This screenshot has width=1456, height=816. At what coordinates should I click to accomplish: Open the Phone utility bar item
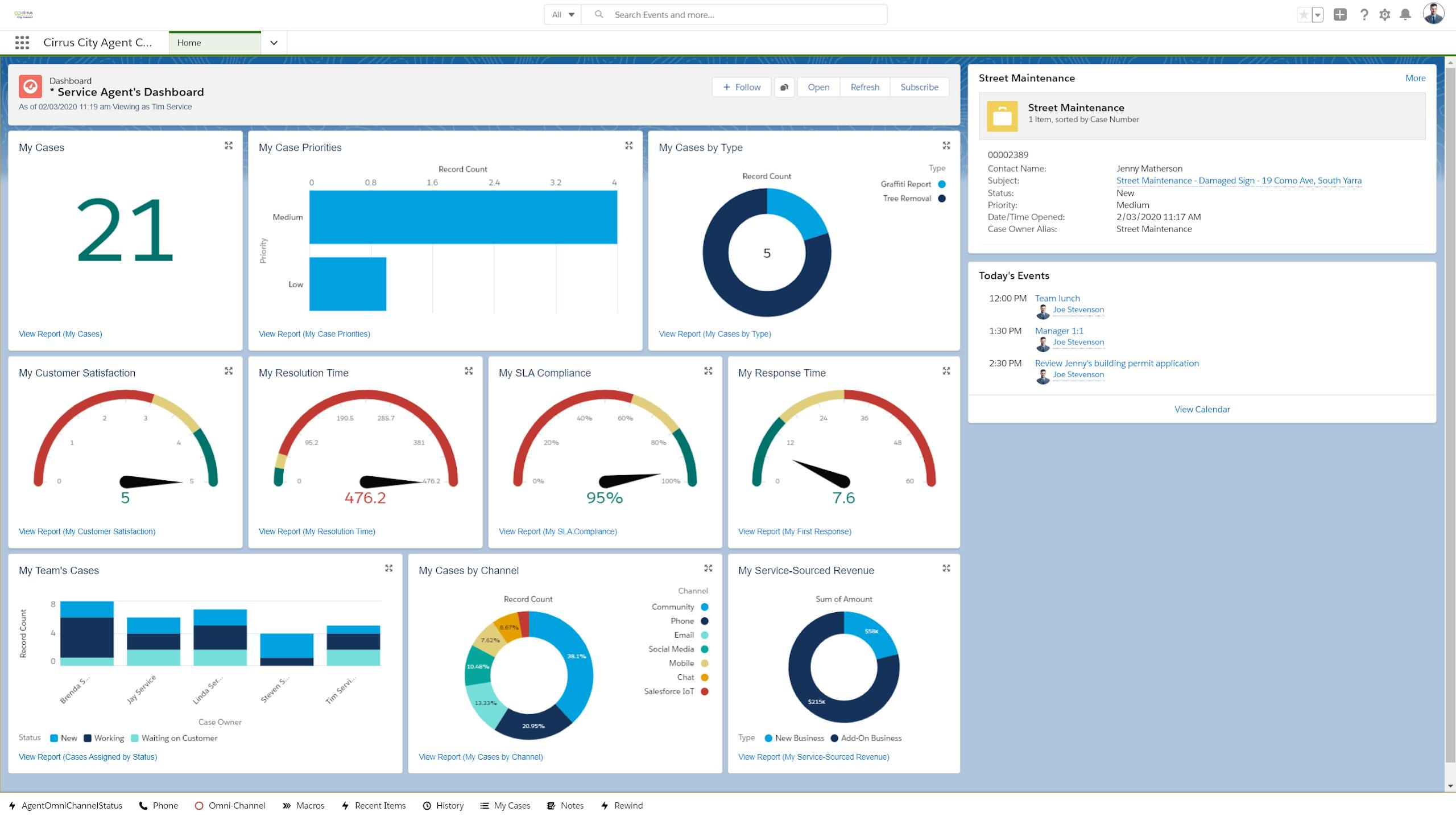159,805
